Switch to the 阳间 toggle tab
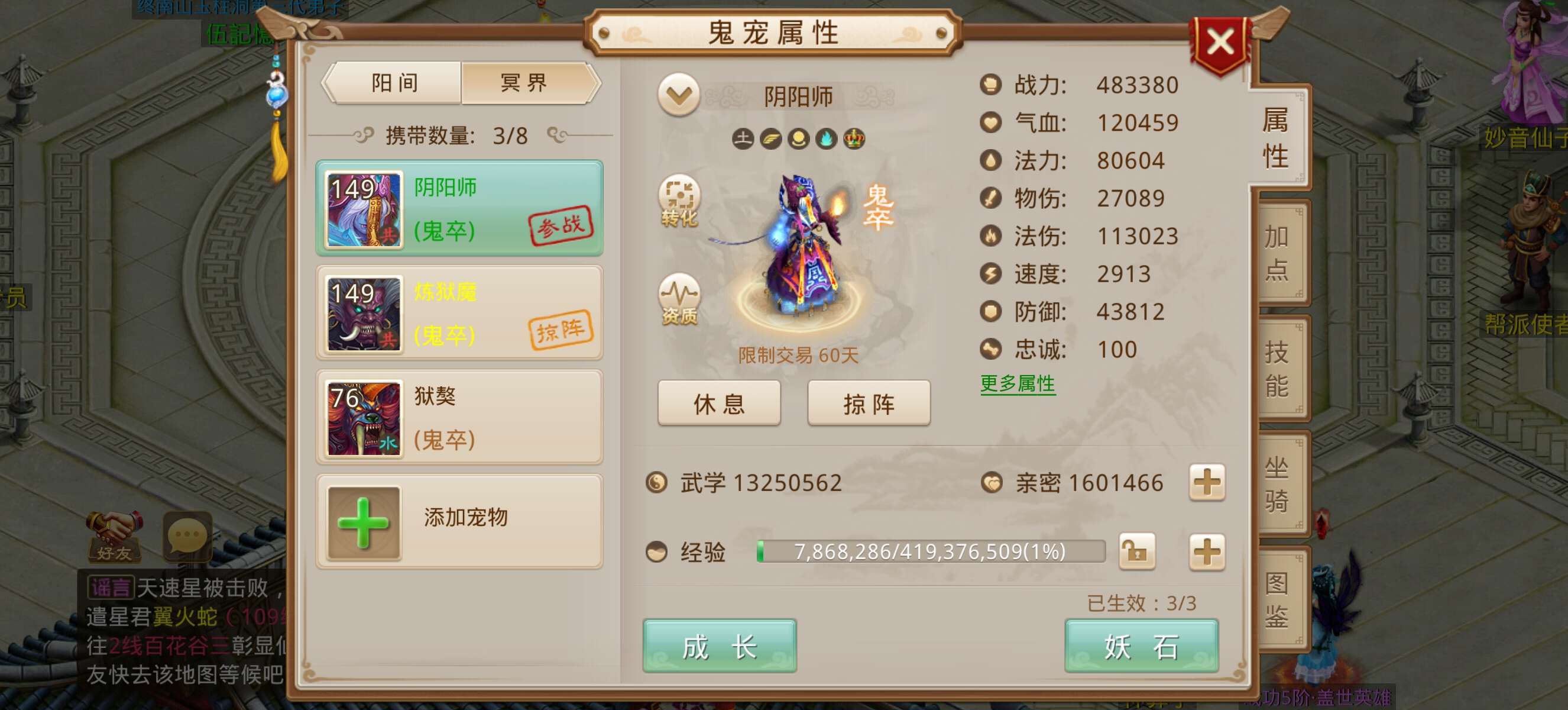The width and height of the screenshot is (1568, 710). [394, 83]
